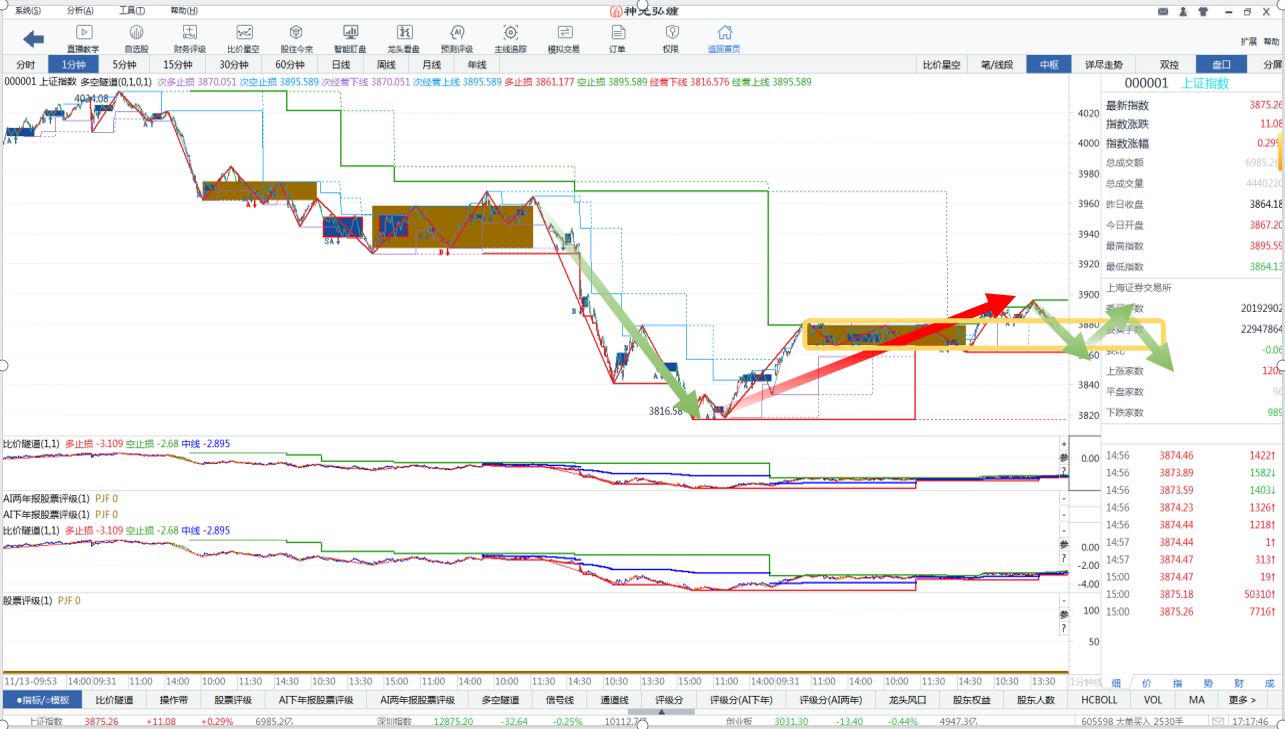The height and width of the screenshot is (729, 1285).
Task: Open the mail envelope icon in title bar
Action: pos(1163,12)
